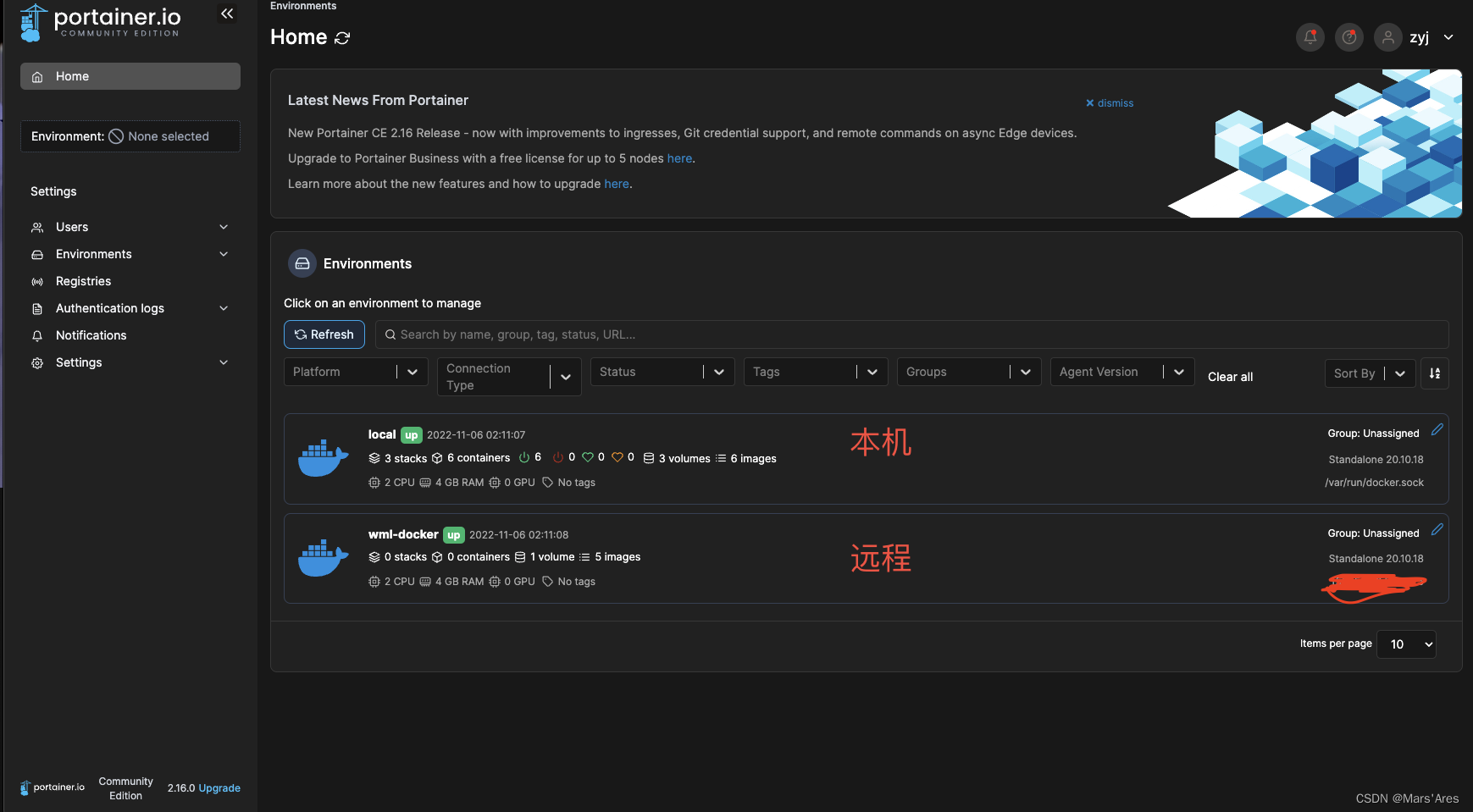
Task: Click the reload icon beside Home title
Action: click(342, 38)
